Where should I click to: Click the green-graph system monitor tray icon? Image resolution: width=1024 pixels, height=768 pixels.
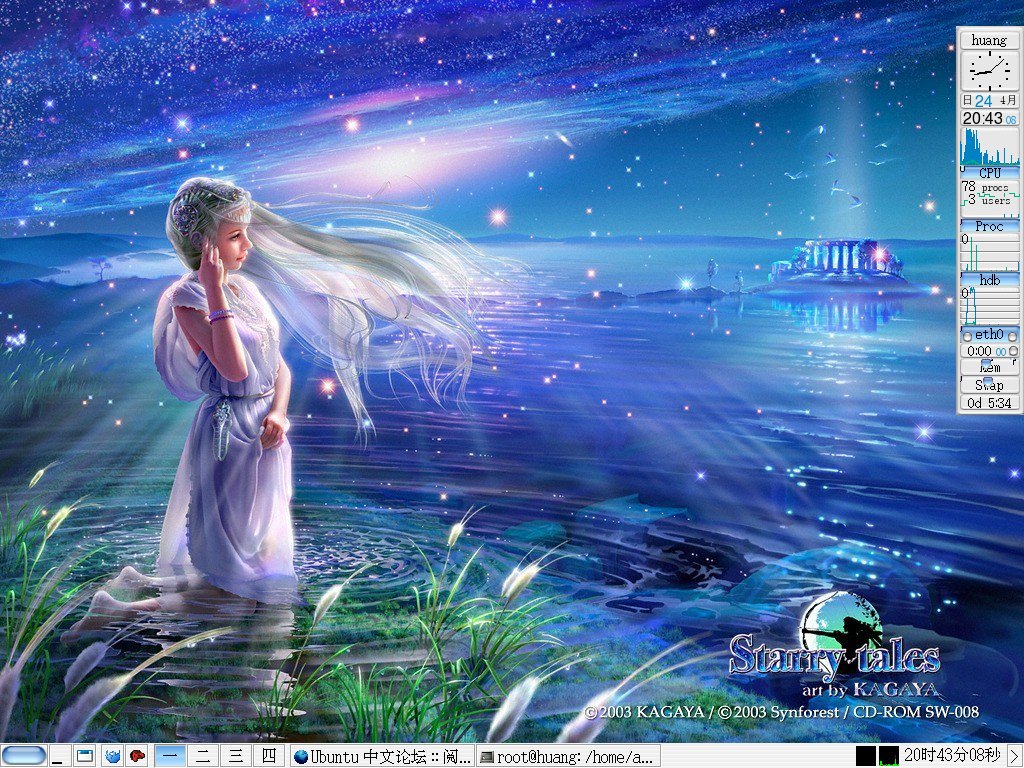pyautogui.click(x=888, y=756)
